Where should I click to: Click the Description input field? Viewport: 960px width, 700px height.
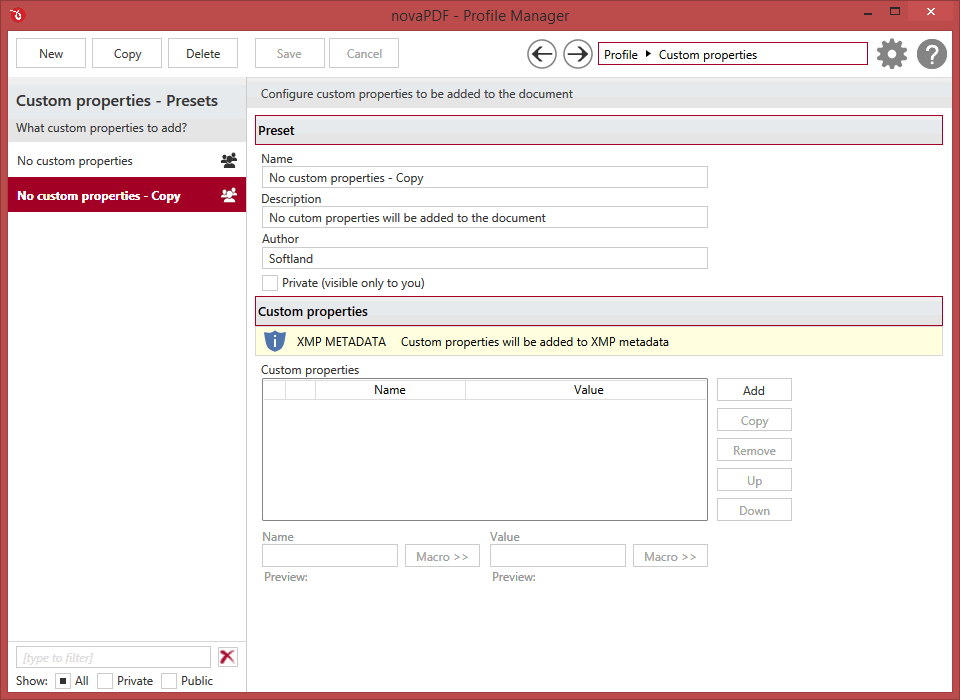(484, 217)
